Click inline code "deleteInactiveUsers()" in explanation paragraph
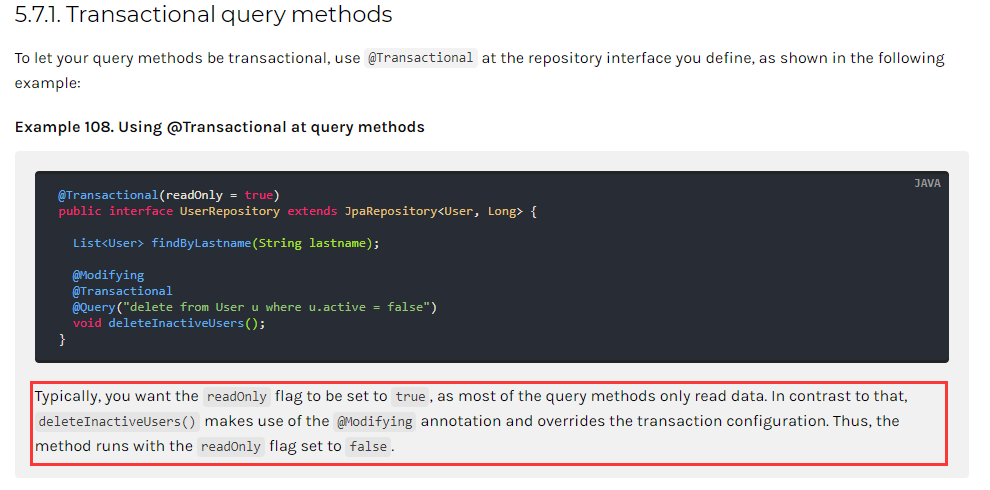The height and width of the screenshot is (490, 990). [118, 422]
